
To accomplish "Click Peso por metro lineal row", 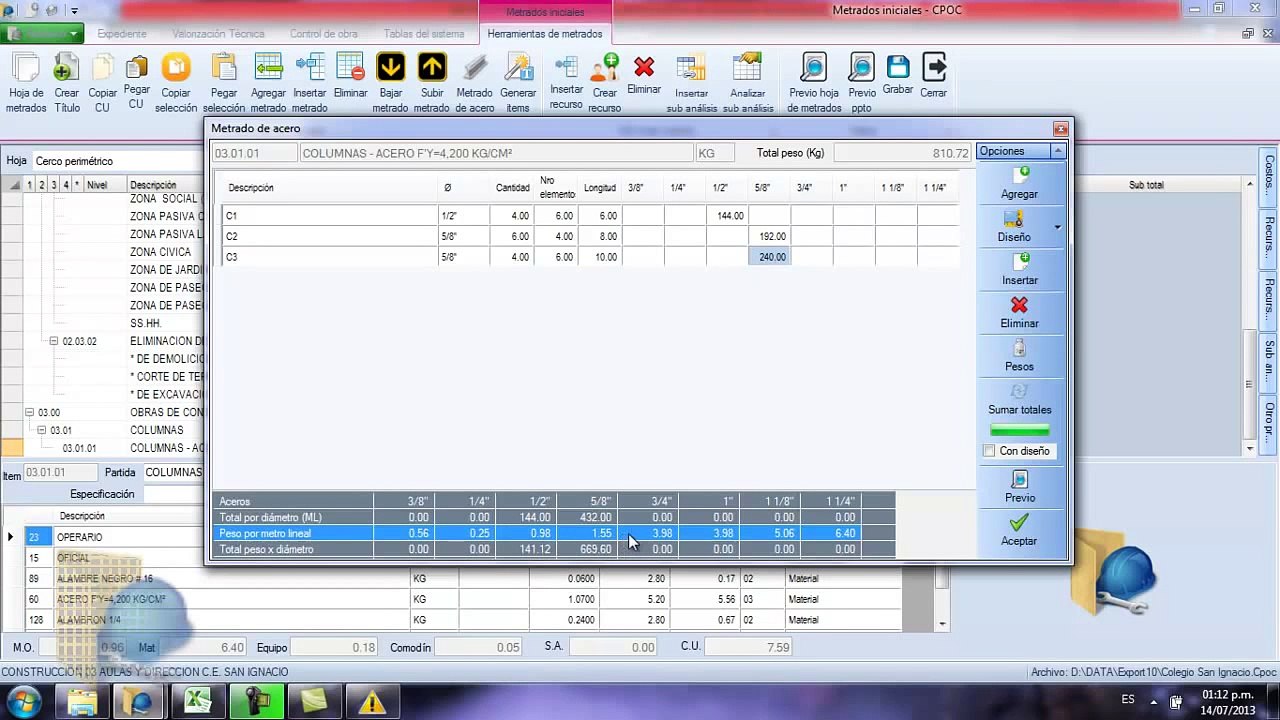I will tap(555, 533).
